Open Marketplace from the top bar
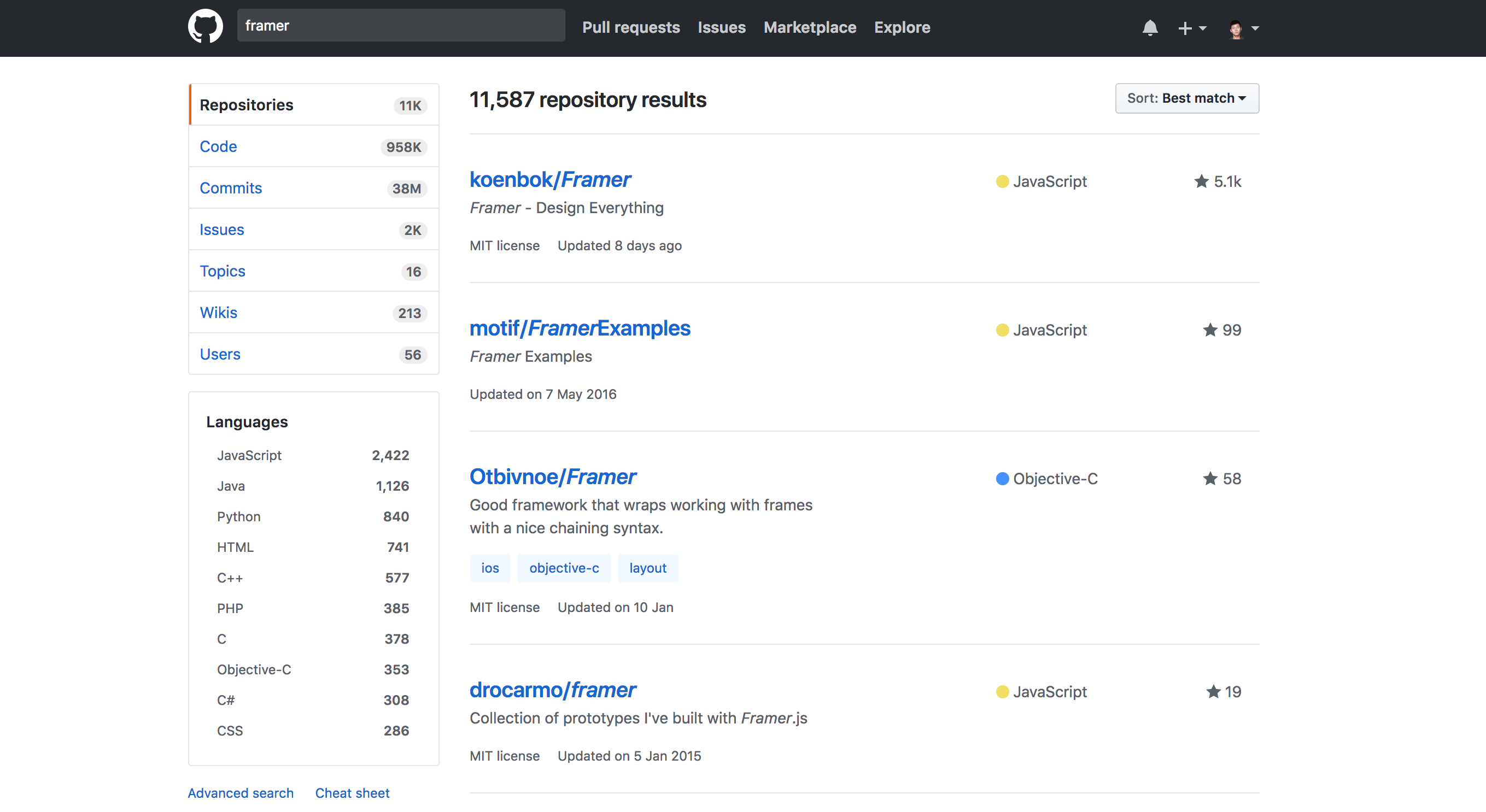Image resolution: width=1486 pixels, height=812 pixels. 809,27
